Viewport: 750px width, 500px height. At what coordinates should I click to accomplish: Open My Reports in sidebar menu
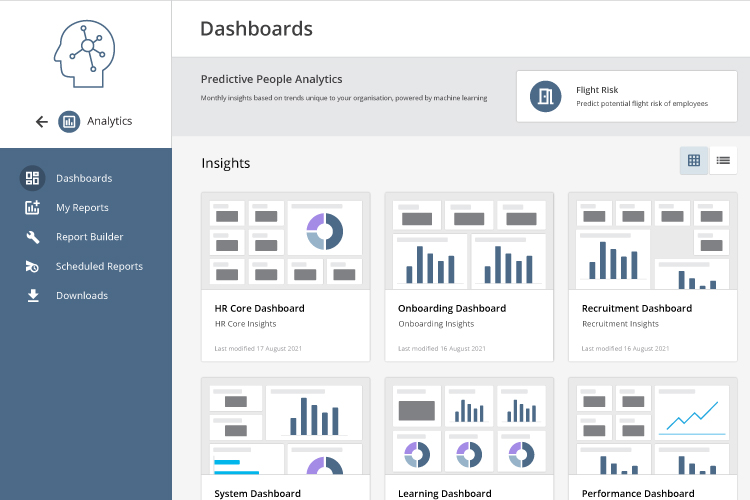[82, 208]
